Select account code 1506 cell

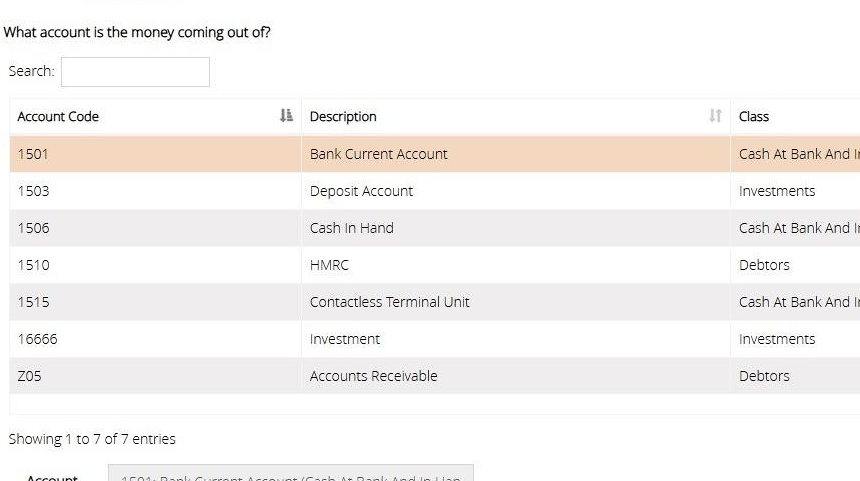point(33,228)
